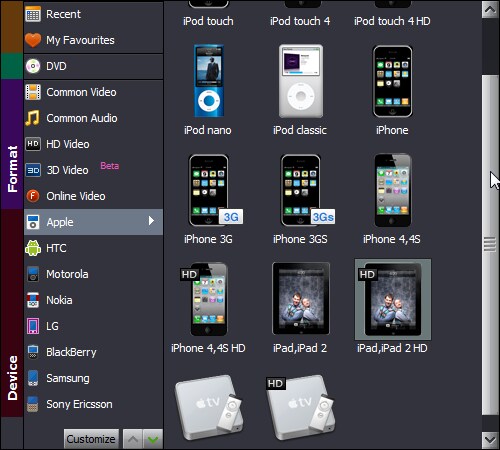Image resolution: width=500 pixels, height=450 pixels.
Task: Select the Apple device category
Action: point(93,222)
